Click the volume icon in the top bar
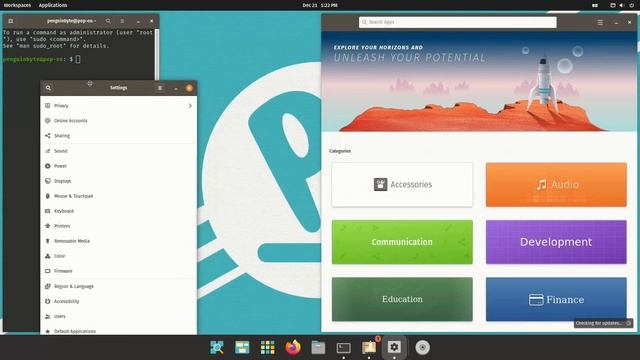The image size is (640, 360). [x=621, y=5]
